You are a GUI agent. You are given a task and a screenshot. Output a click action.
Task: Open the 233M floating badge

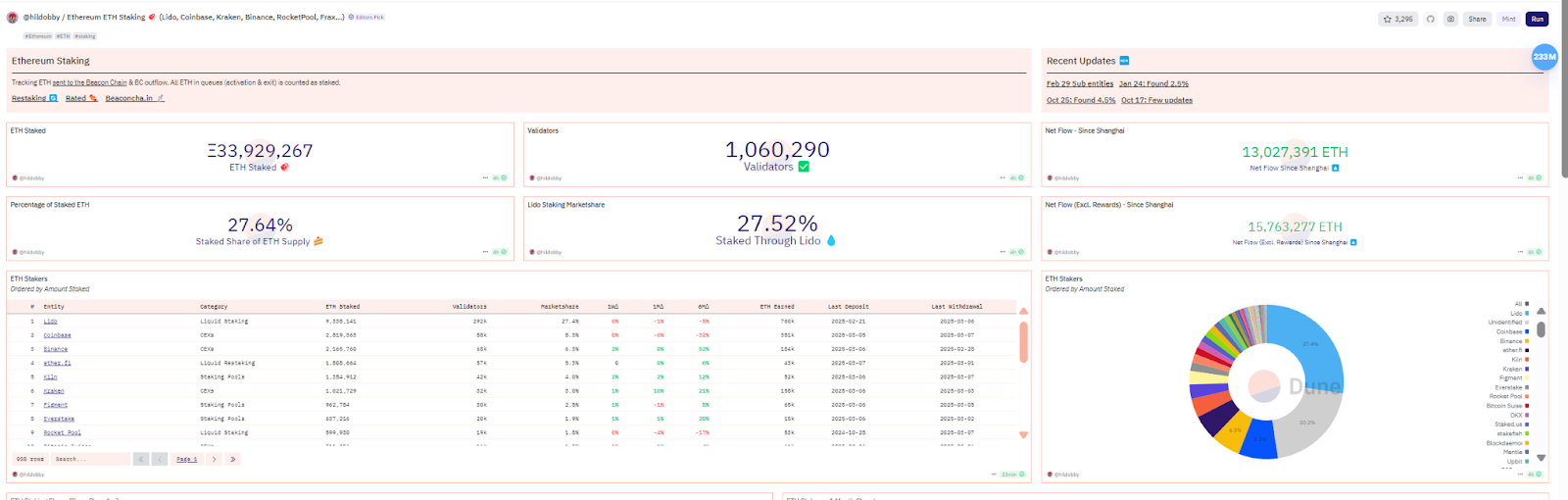tap(1544, 57)
